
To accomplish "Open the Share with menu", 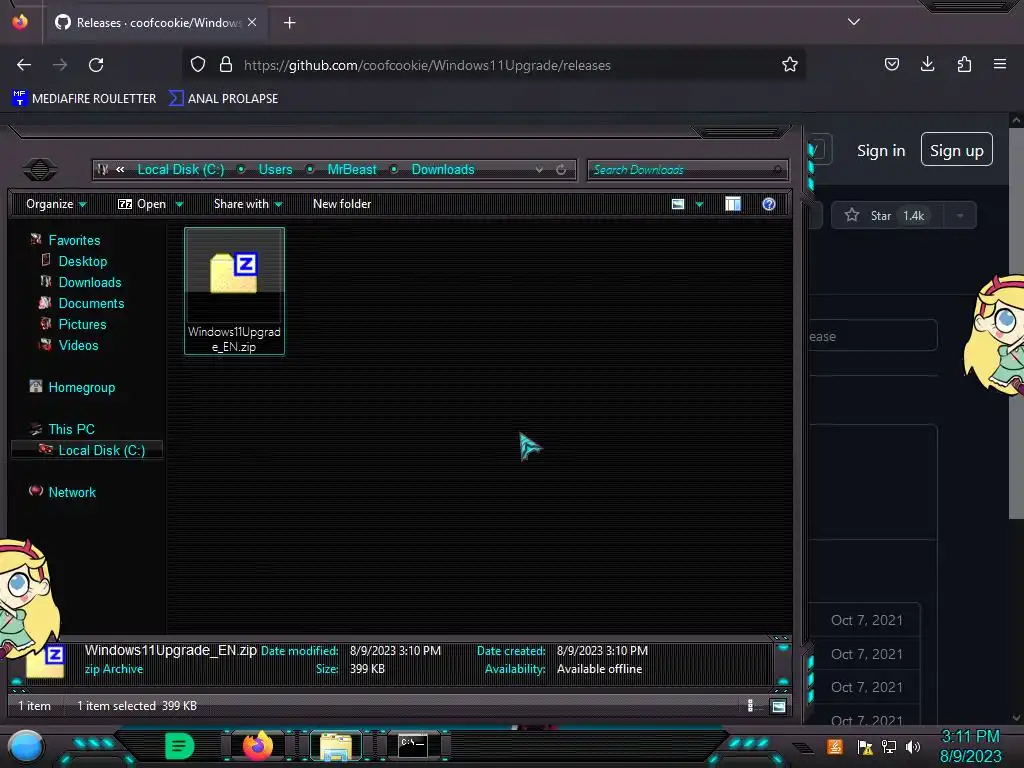I will (248, 204).
